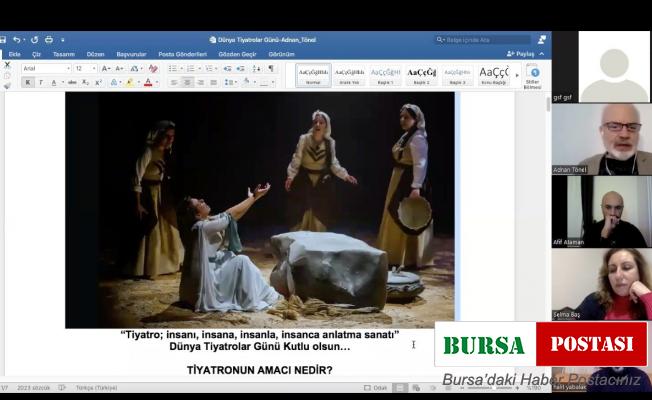Apply the red font color button
The height and width of the screenshot is (400, 652).
point(148,82)
